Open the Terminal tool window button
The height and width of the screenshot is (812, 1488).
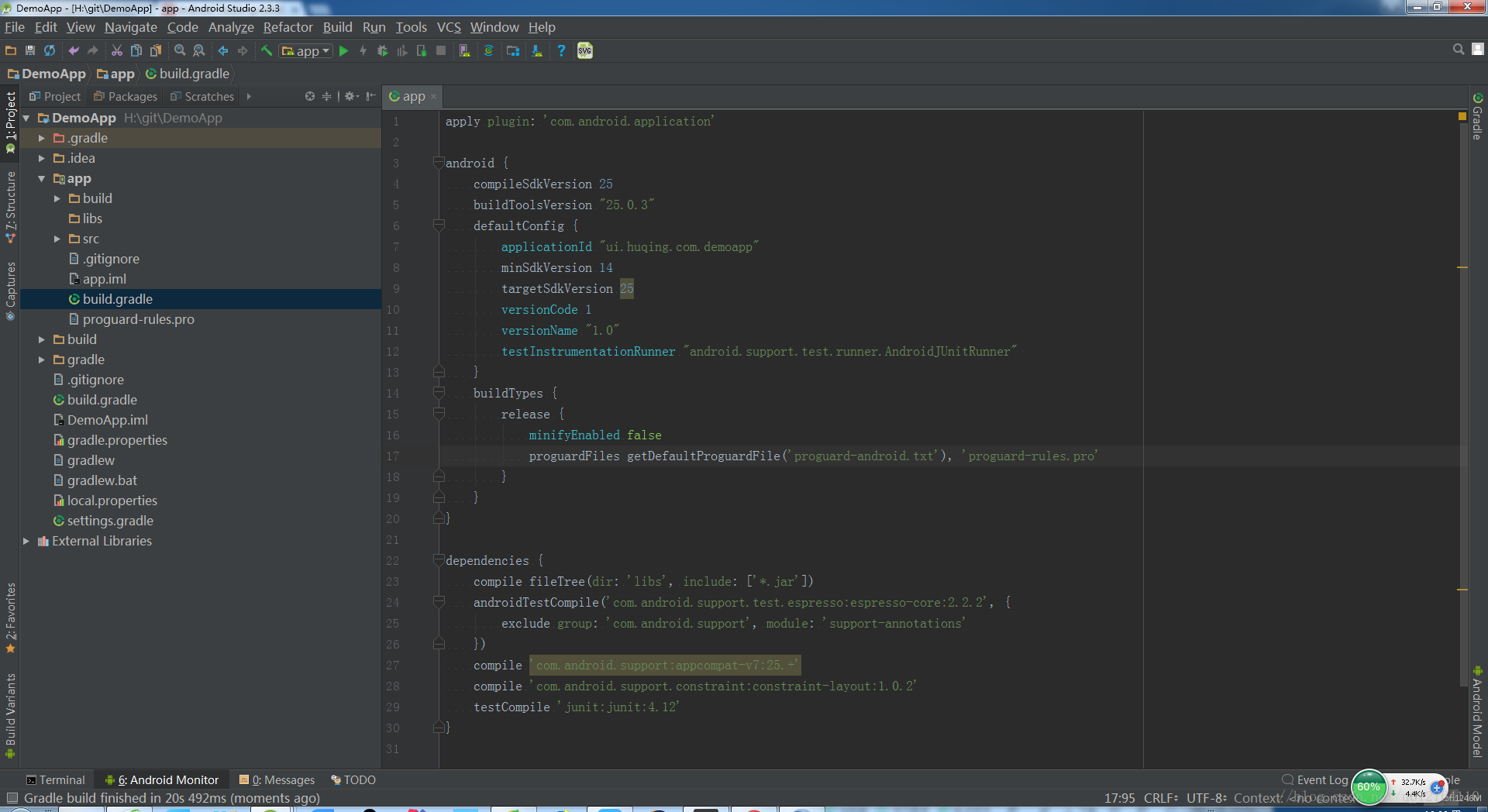[55, 779]
